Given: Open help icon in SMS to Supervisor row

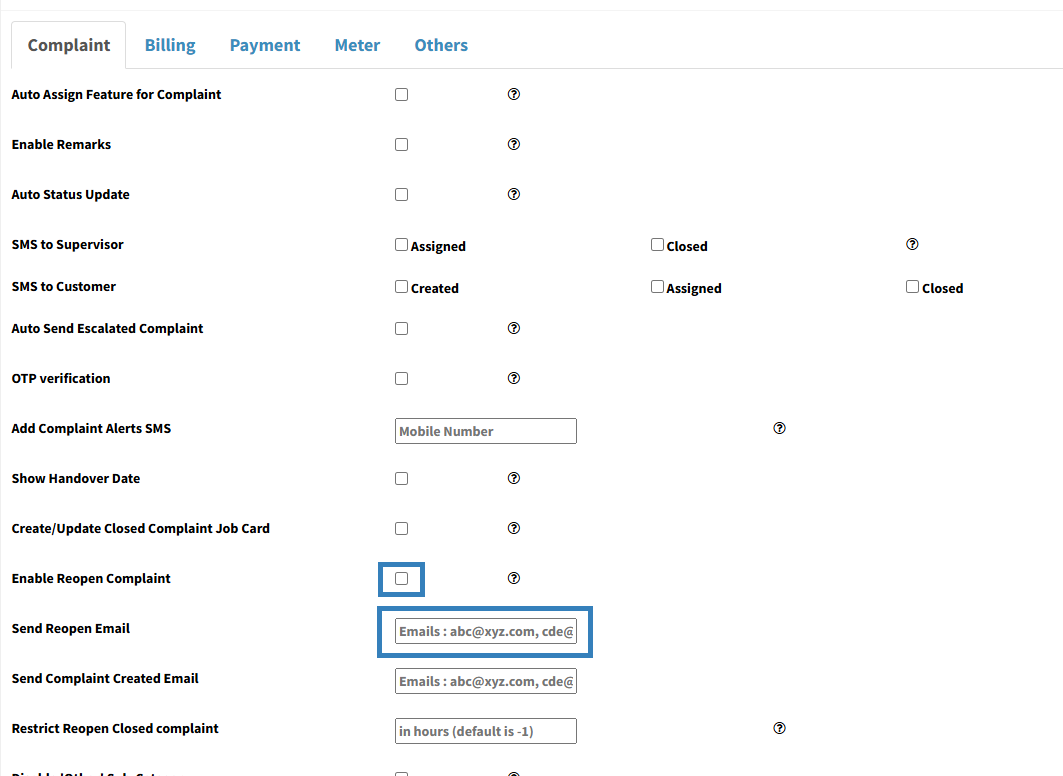Looking at the screenshot, I should (x=912, y=244).
